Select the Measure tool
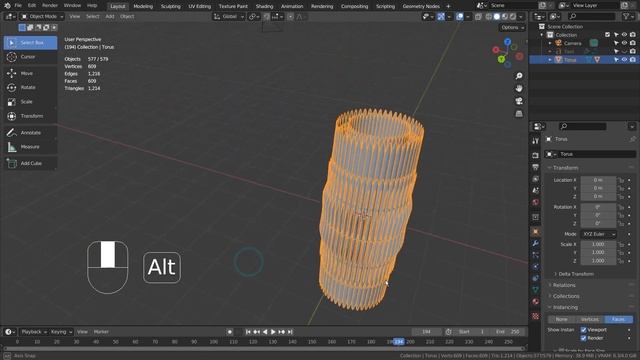 pos(30,147)
